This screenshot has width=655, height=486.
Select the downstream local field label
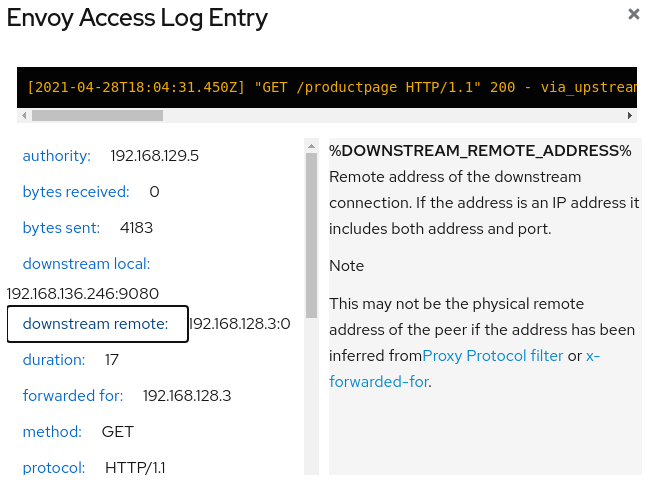coord(86,264)
